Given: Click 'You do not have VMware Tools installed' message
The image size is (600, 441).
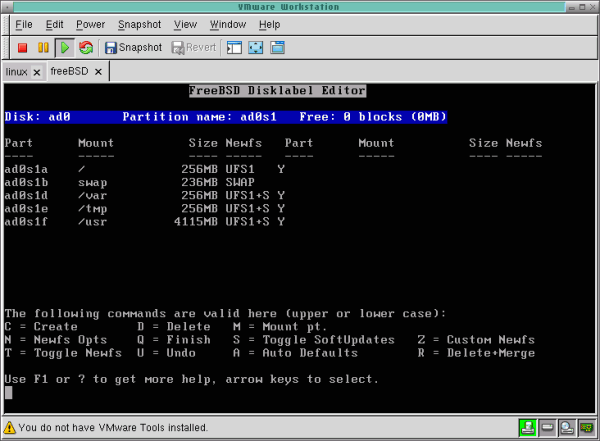Looking at the screenshot, I should pos(113,428).
